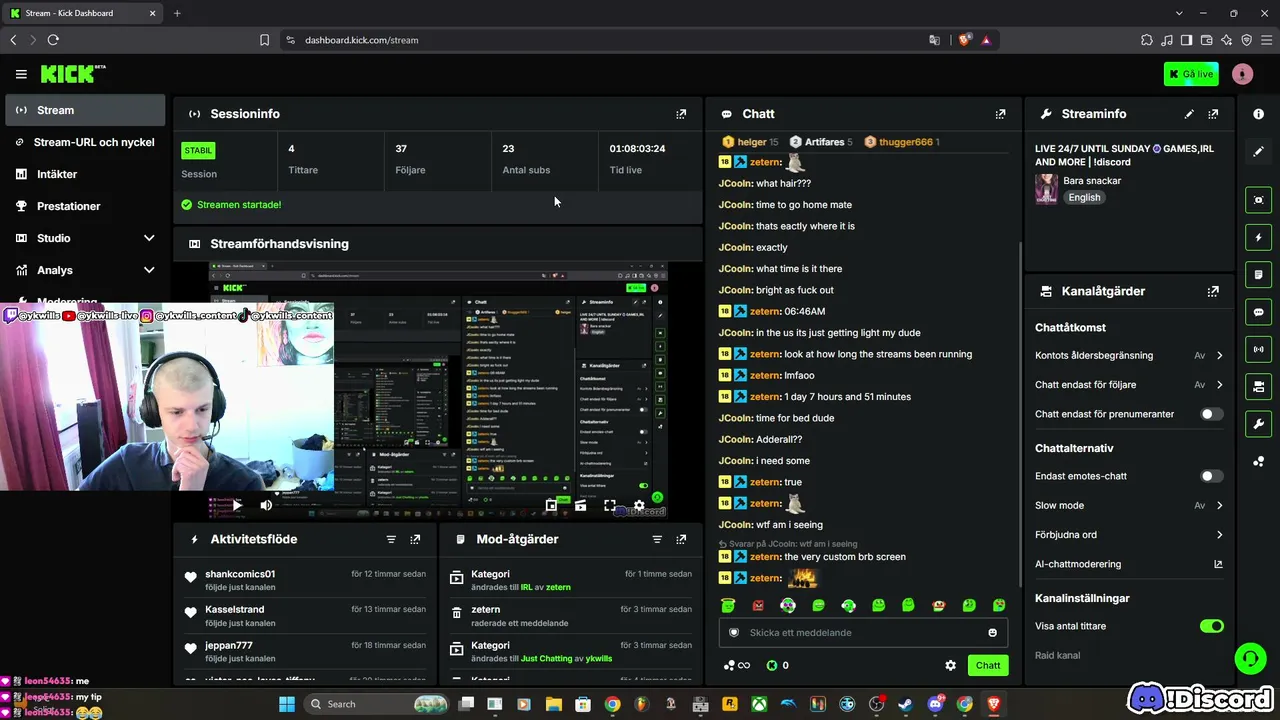
Task: Open Prestationer in the sidebar
Action: coord(85,206)
